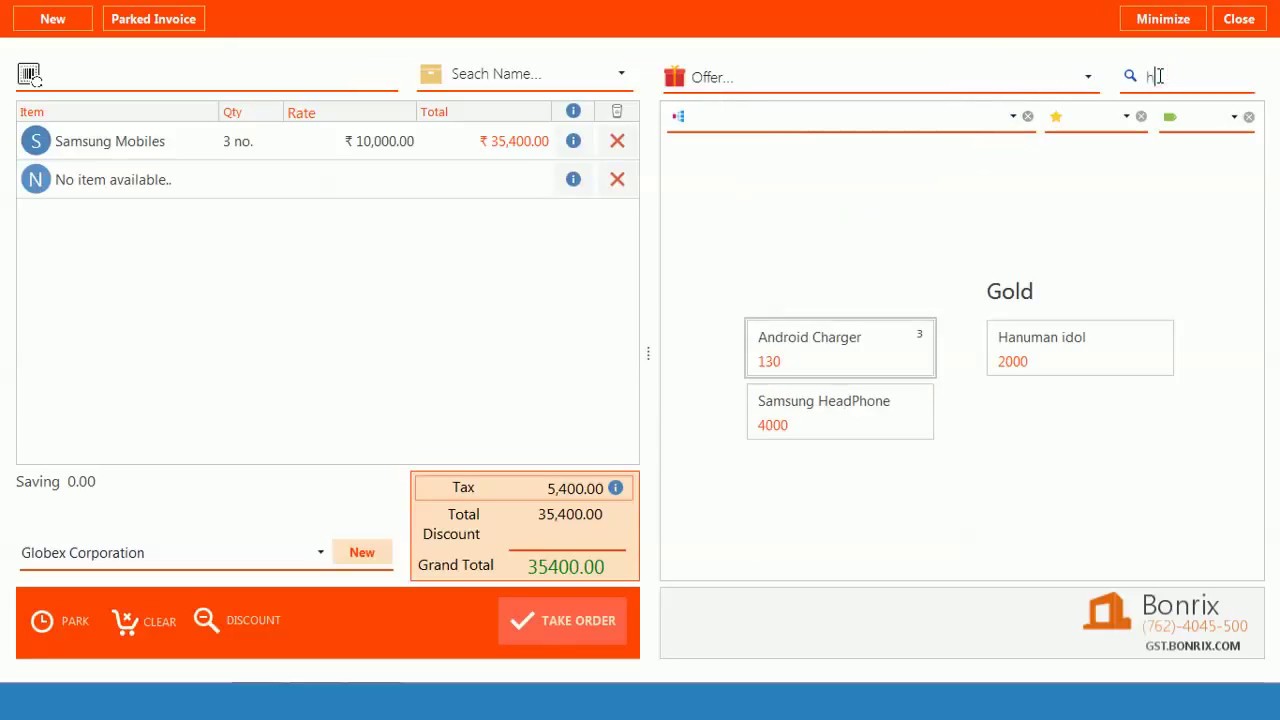This screenshot has height=720, width=1280.
Task: Click the green tag filter icon
Action: point(1170,117)
